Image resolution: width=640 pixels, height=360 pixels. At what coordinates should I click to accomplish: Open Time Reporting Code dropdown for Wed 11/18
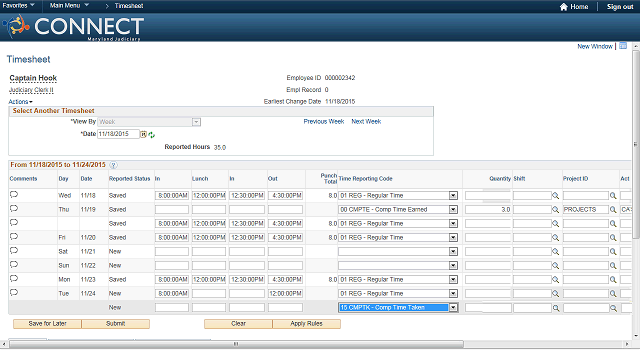[453, 196]
